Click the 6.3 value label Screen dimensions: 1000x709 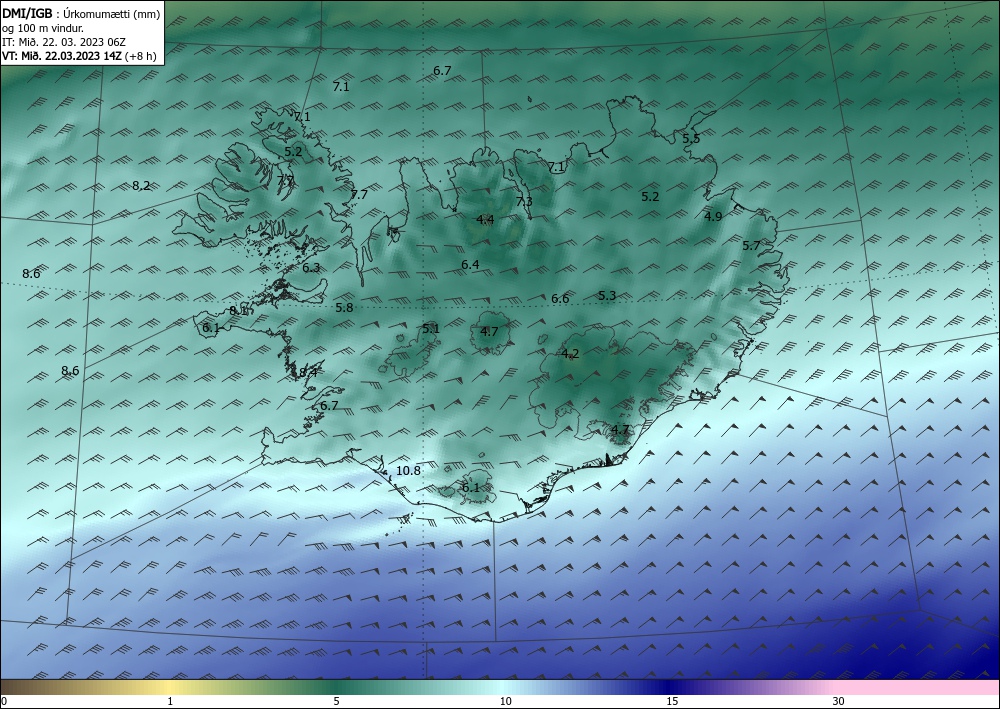311,268
